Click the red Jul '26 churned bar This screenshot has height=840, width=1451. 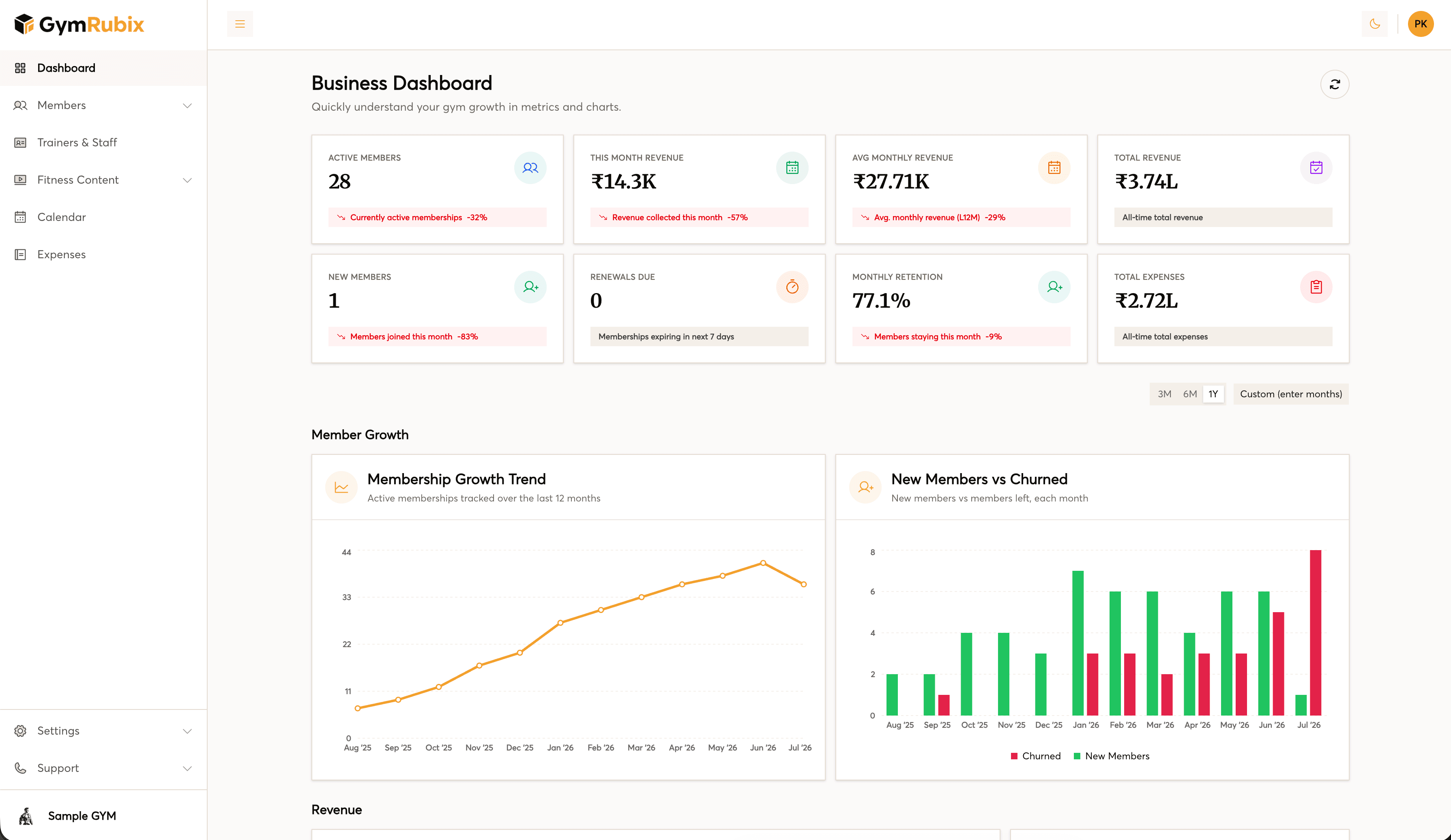point(1315,633)
